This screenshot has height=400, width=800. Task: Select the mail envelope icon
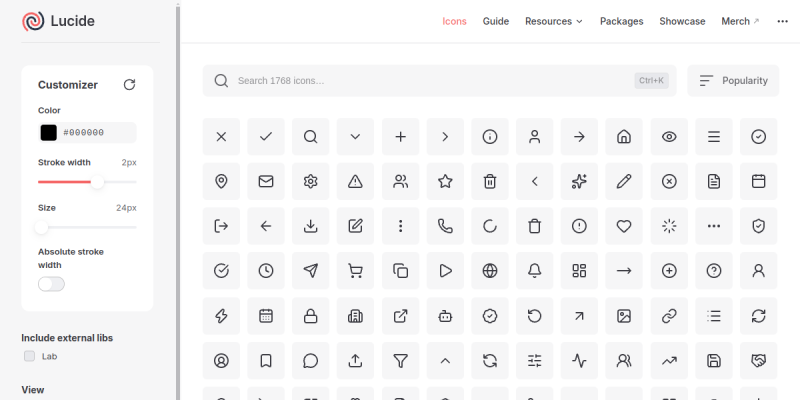point(266,181)
